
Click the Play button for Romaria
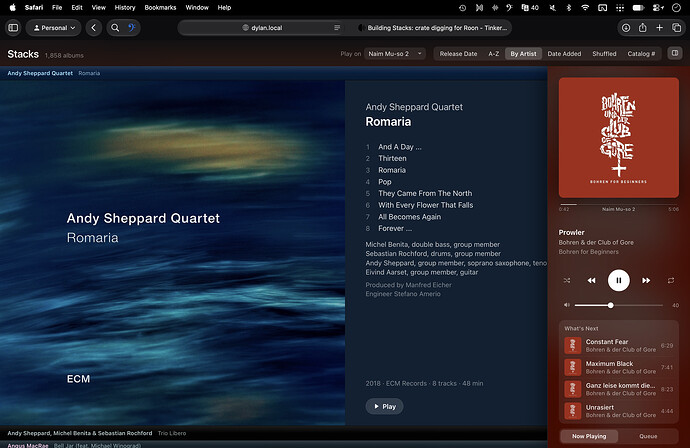[384, 406]
